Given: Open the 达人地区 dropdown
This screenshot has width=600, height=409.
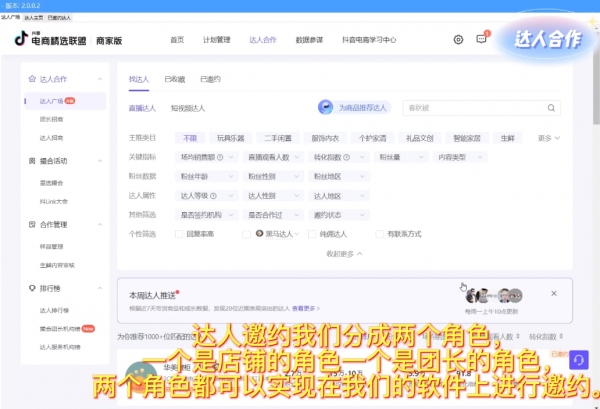Looking at the screenshot, I should (x=339, y=196).
